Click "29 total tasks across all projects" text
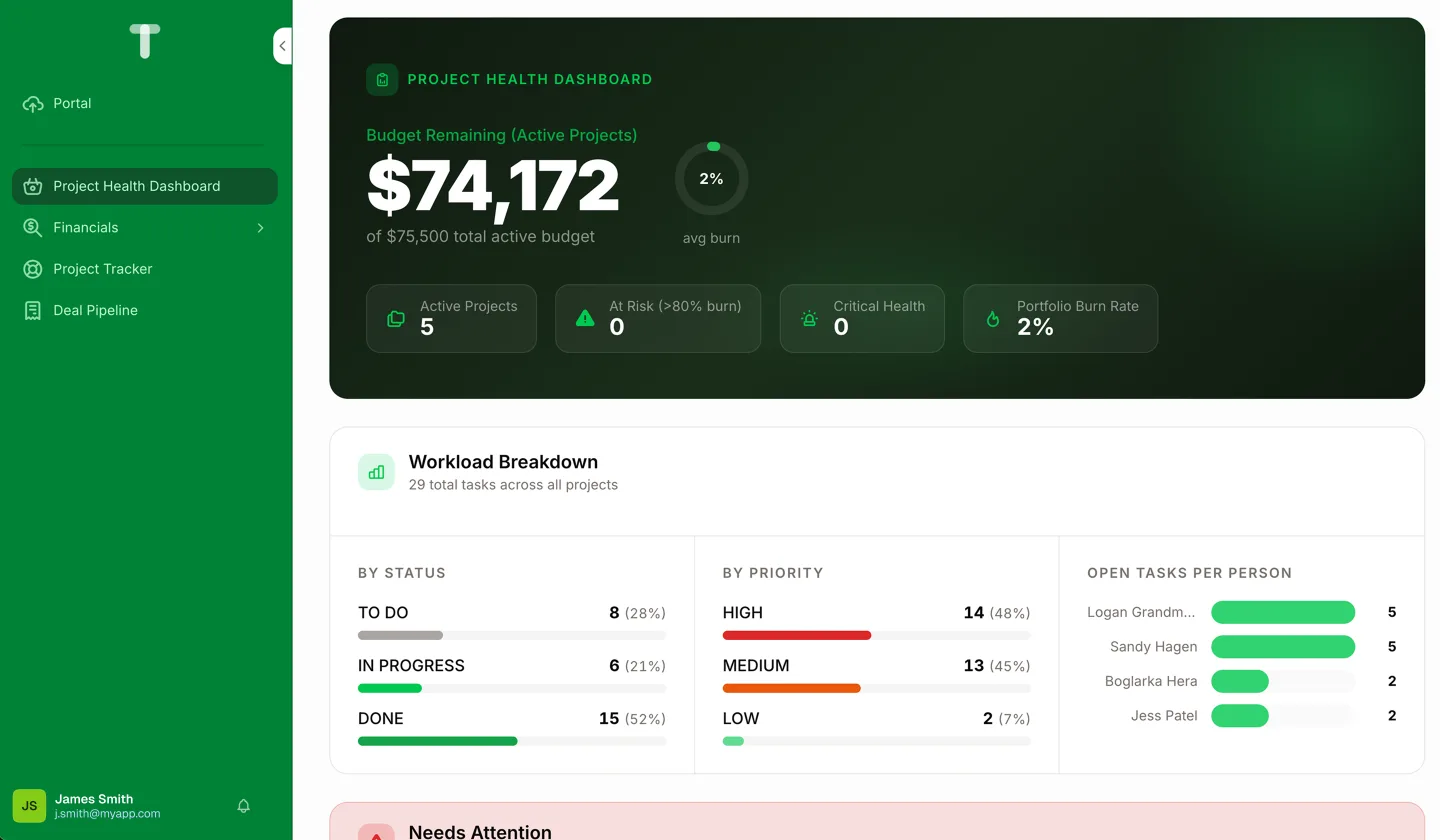 tap(513, 485)
